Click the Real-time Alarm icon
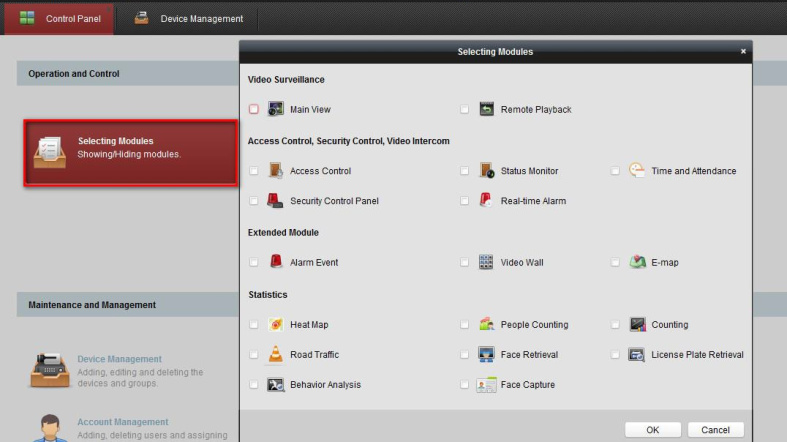 click(x=486, y=200)
